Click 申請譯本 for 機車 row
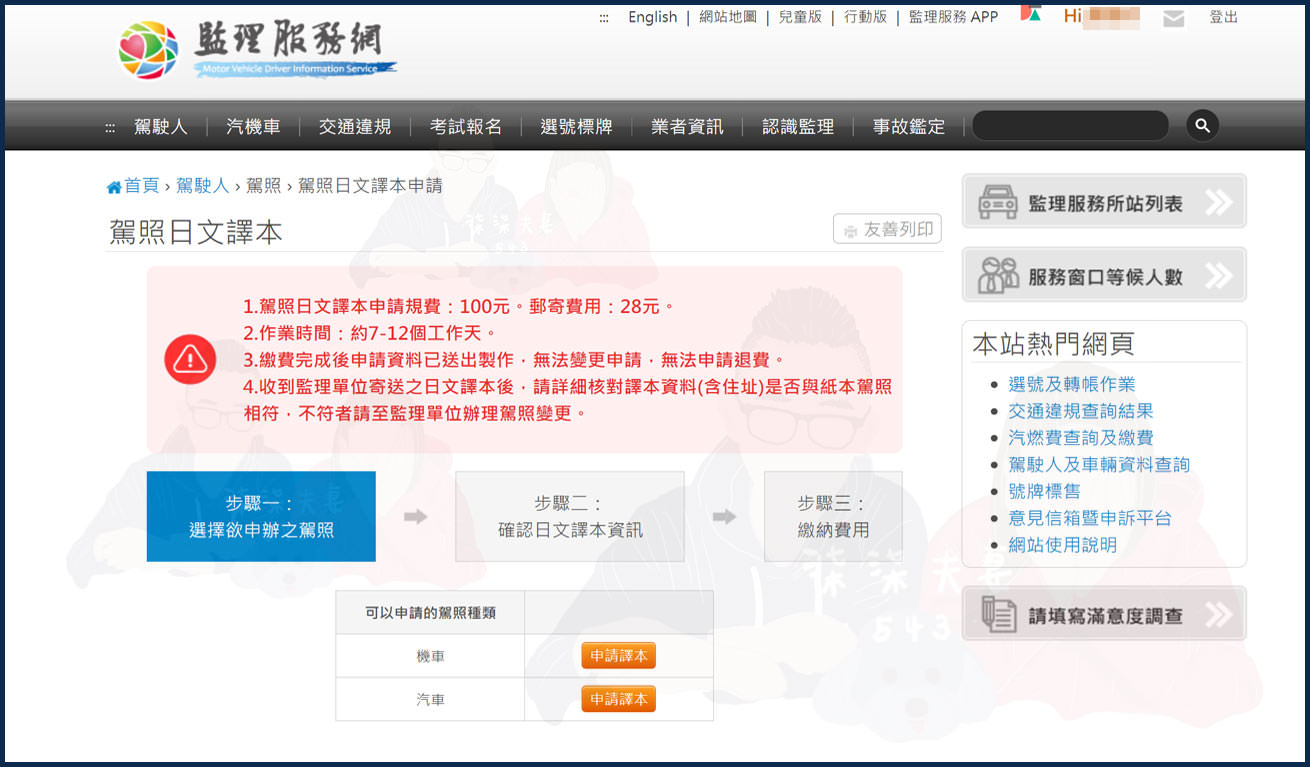Screen dimensions: 1310x767 point(618,656)
